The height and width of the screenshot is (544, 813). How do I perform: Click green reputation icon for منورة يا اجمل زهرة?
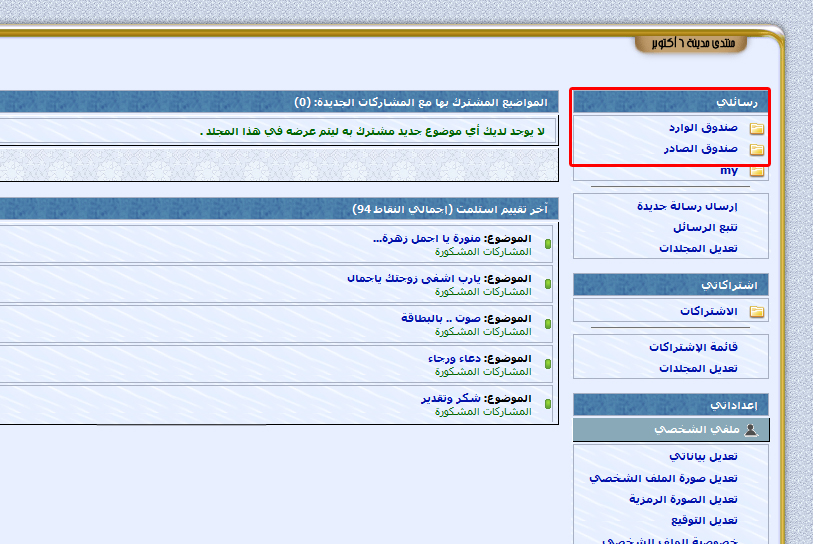click(548, 244)
